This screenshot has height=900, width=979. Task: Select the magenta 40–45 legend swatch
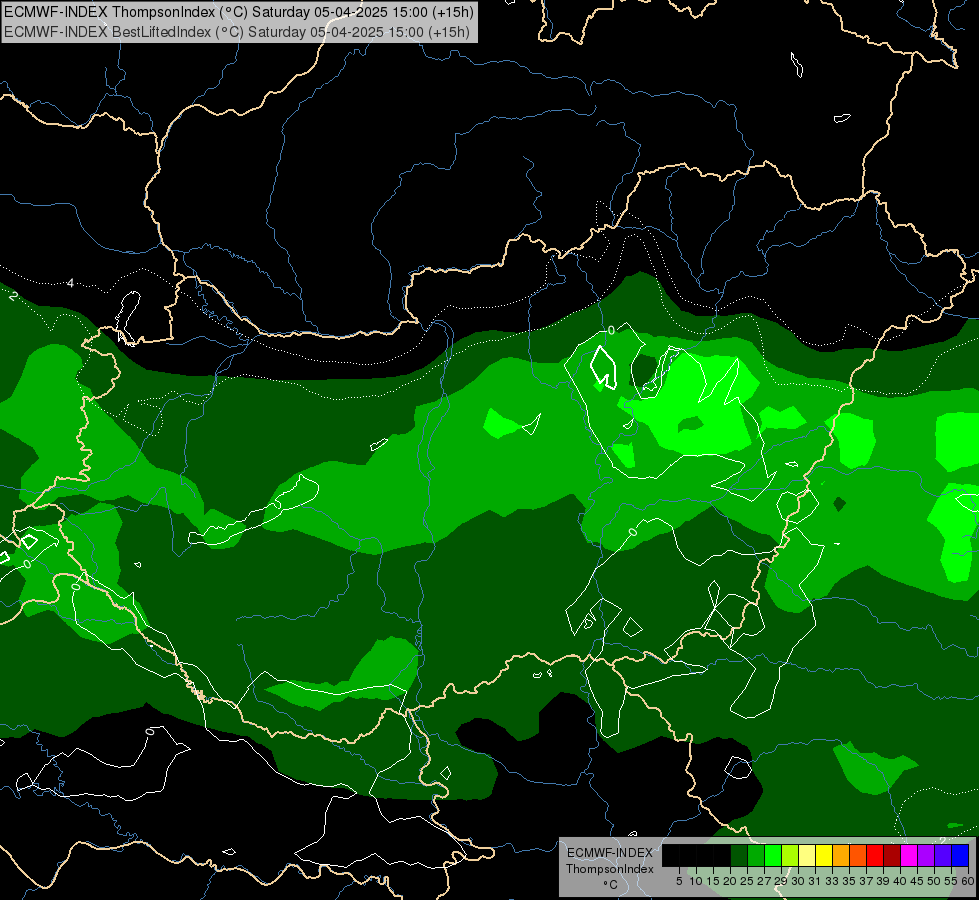point(909,855)
